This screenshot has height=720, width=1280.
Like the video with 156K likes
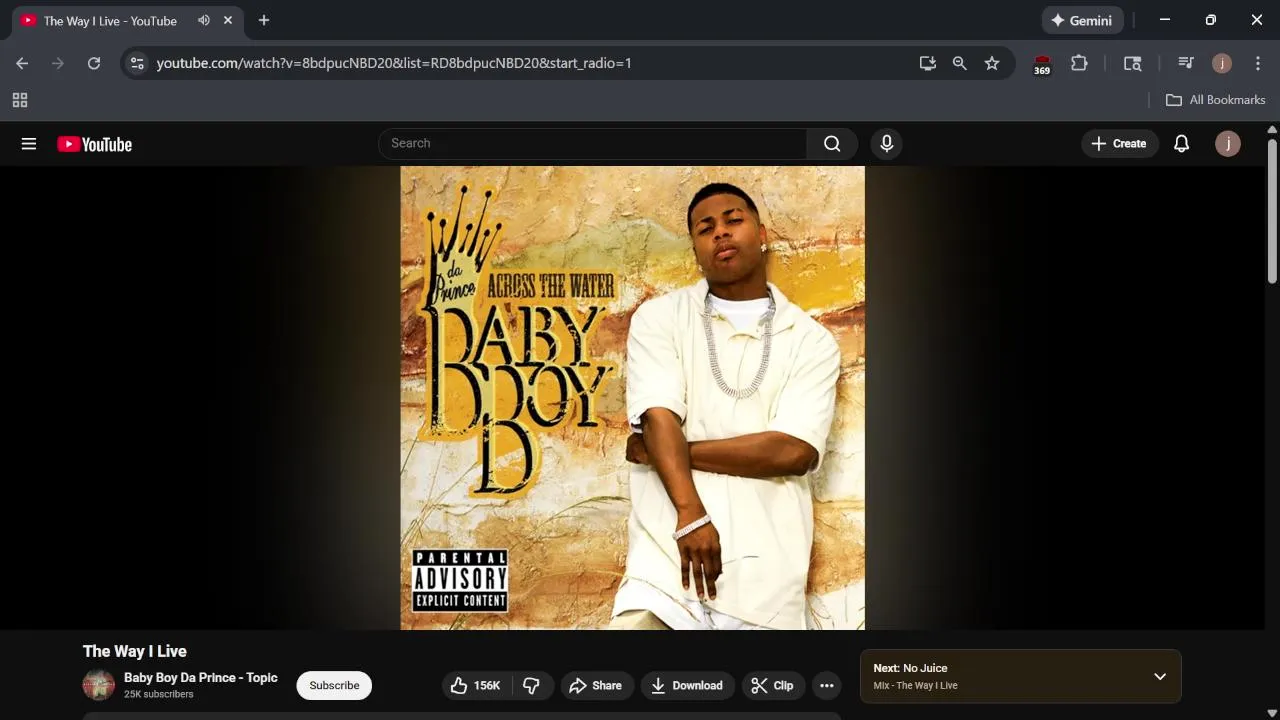tap(476, 685)
